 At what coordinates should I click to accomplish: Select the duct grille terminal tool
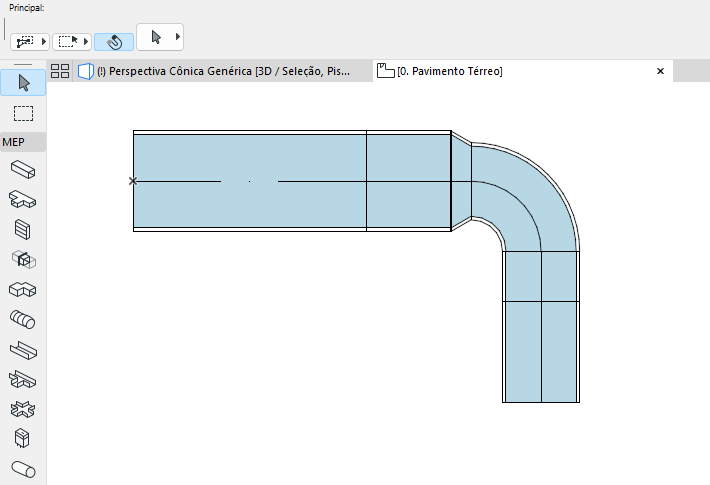(23, 230)
